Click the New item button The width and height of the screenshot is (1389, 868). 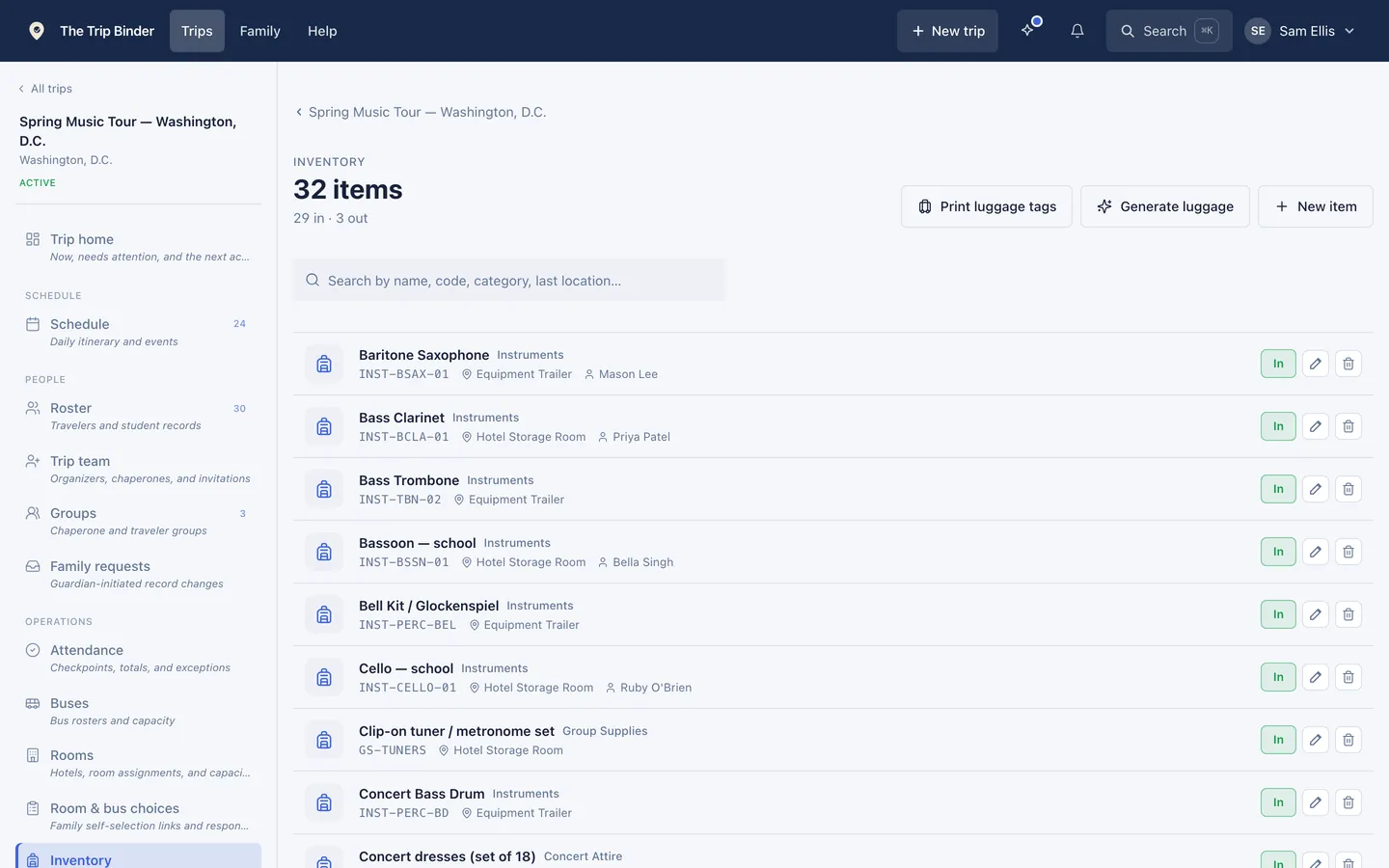pyautogui.click(x=1316, y=206)
